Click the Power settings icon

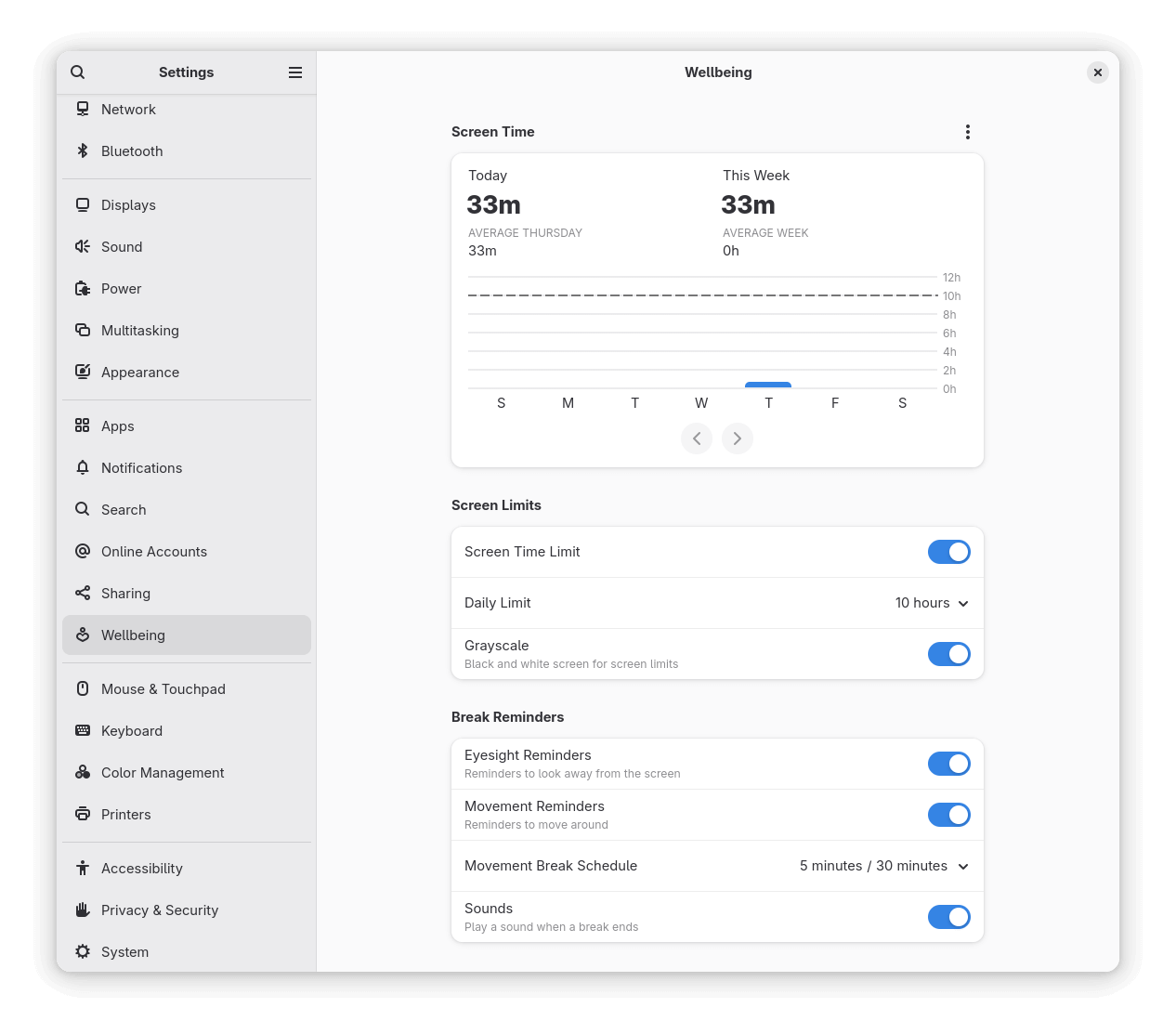(x=83, y=288)
